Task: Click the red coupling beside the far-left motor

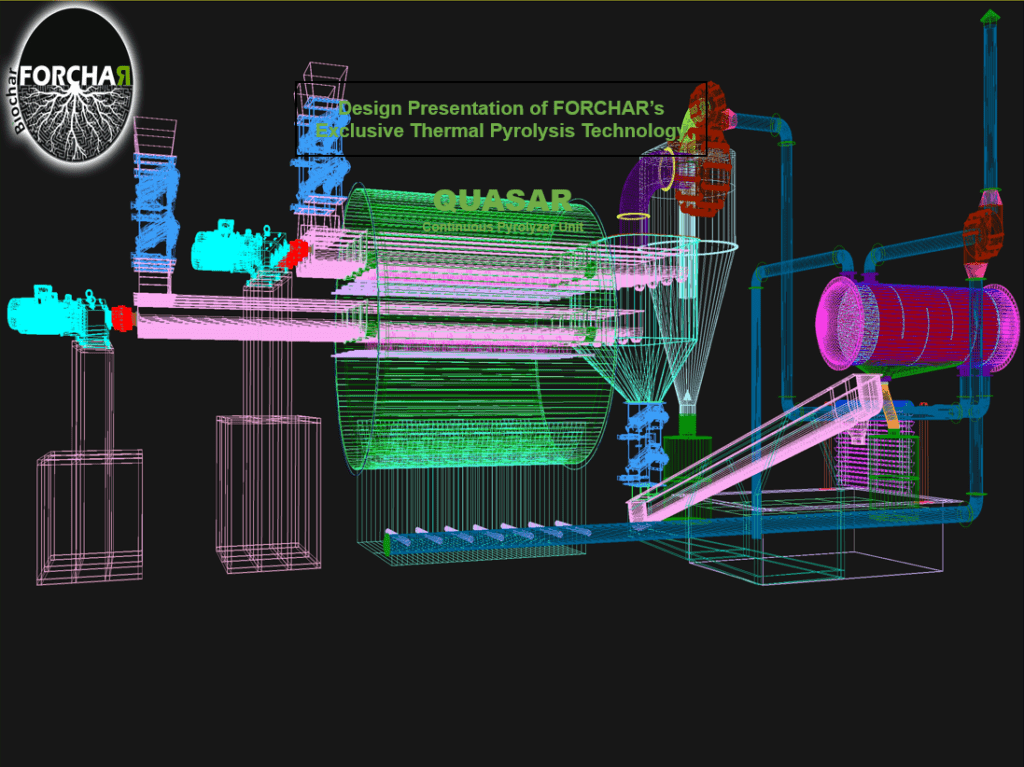Action: point(122,318)
